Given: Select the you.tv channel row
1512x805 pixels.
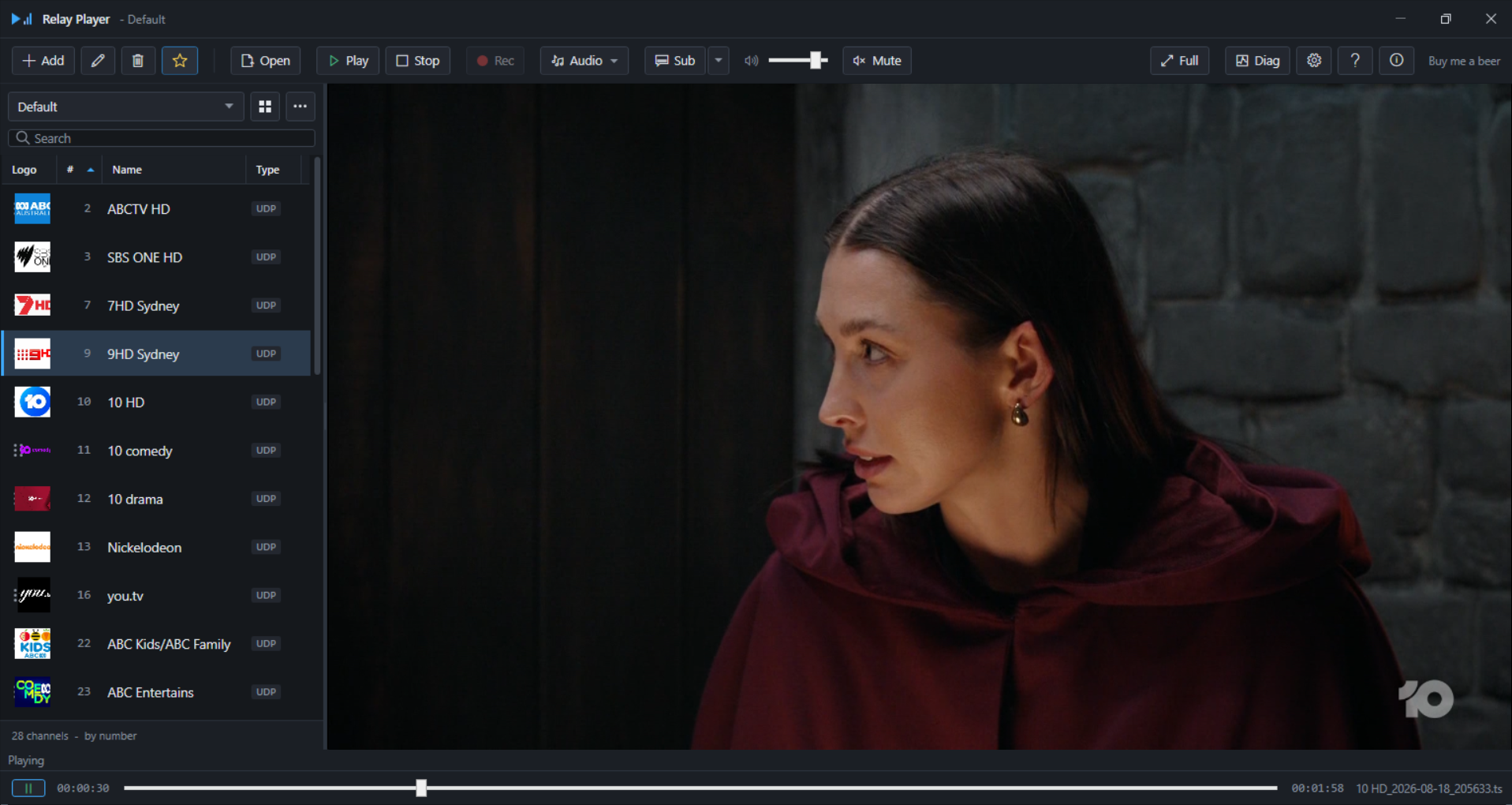Looking at the screenshot, I should click(156, 596).
